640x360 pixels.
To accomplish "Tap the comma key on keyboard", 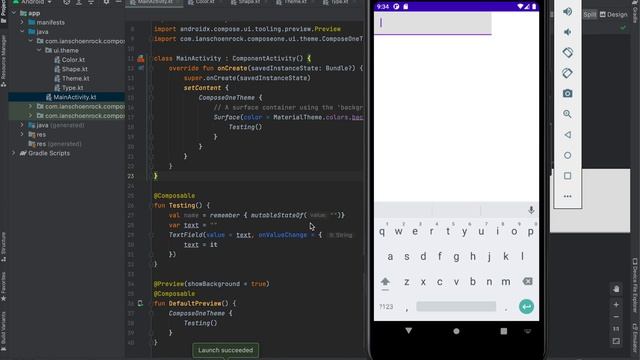I will (x=407, y=308).
